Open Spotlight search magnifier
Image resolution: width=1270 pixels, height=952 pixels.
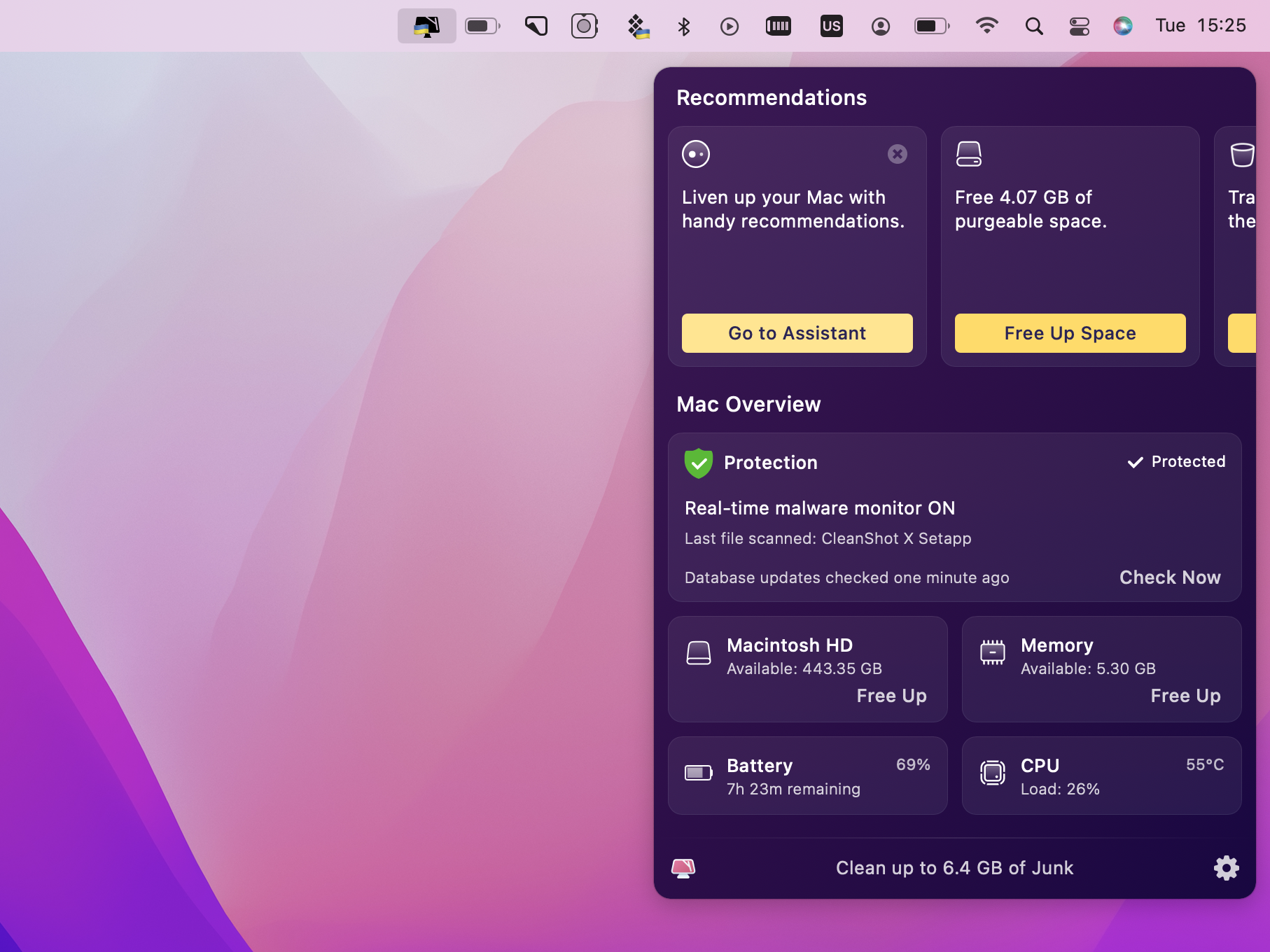1033,27
